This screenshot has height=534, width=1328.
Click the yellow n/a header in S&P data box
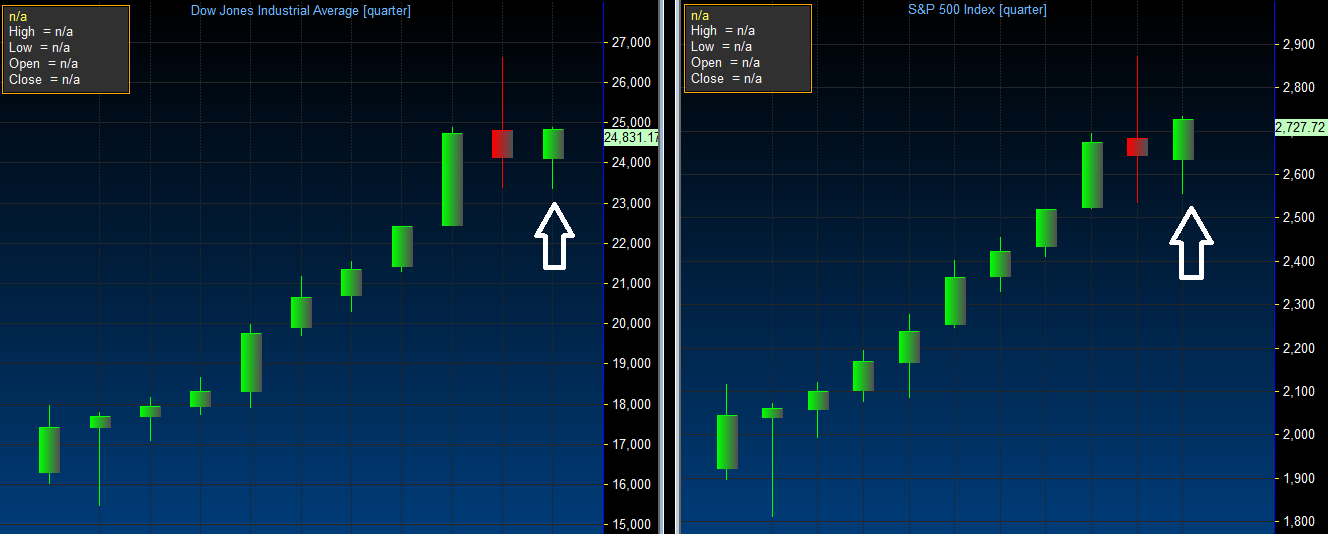[700, 15]
